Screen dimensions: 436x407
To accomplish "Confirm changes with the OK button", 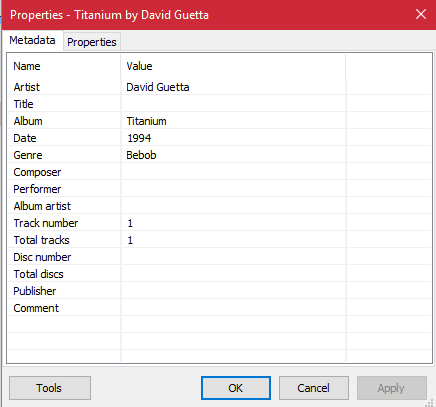I will tap(236, 388).
